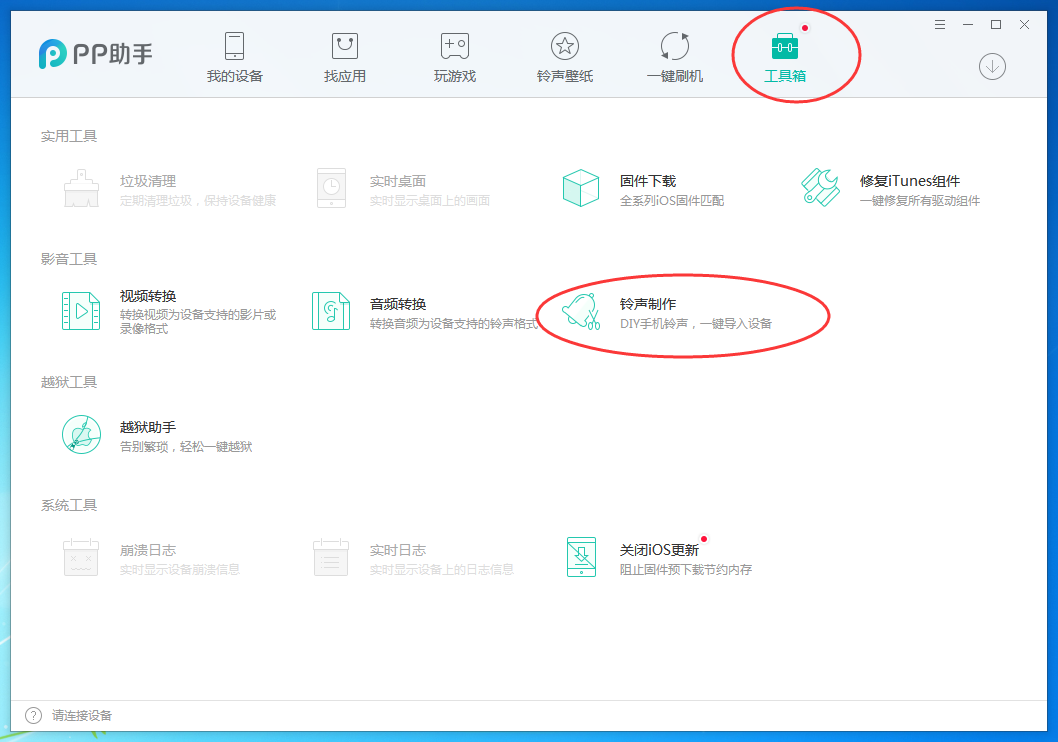The height and width of the screenshot is (742, 1058).
Task: Click the 请连接设备 status text
Action: coord(82,715)
